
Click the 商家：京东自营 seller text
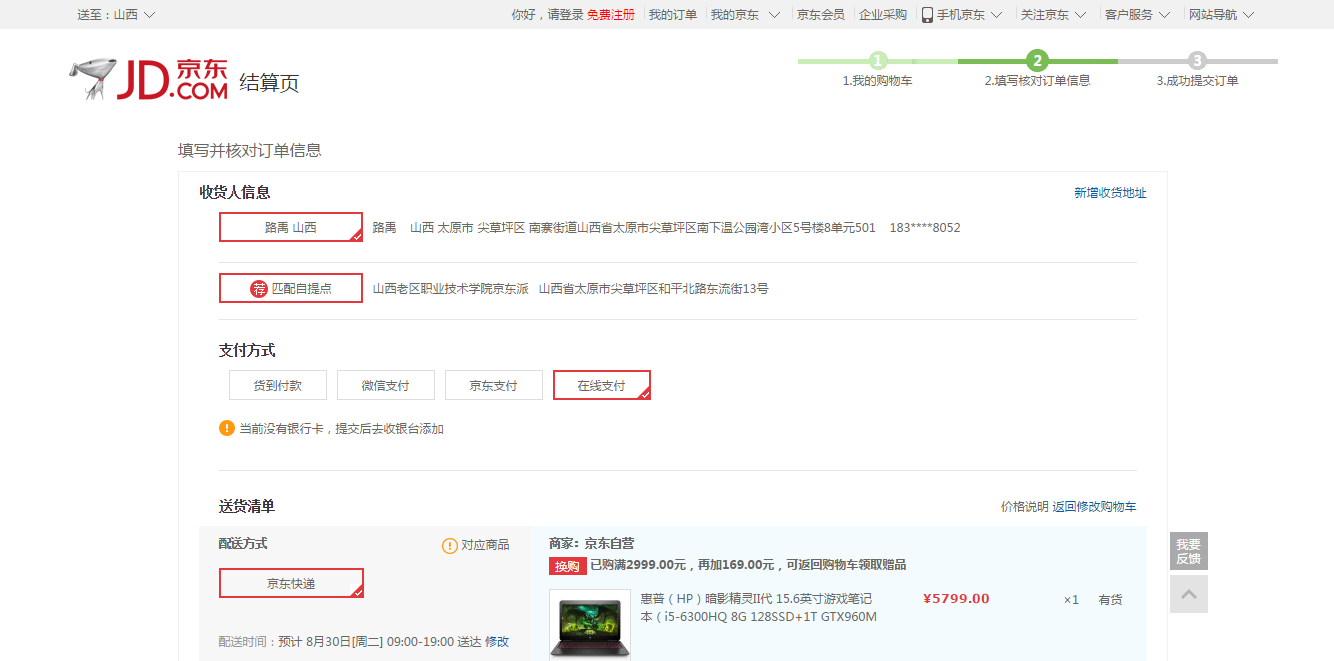tap(592, 543)
